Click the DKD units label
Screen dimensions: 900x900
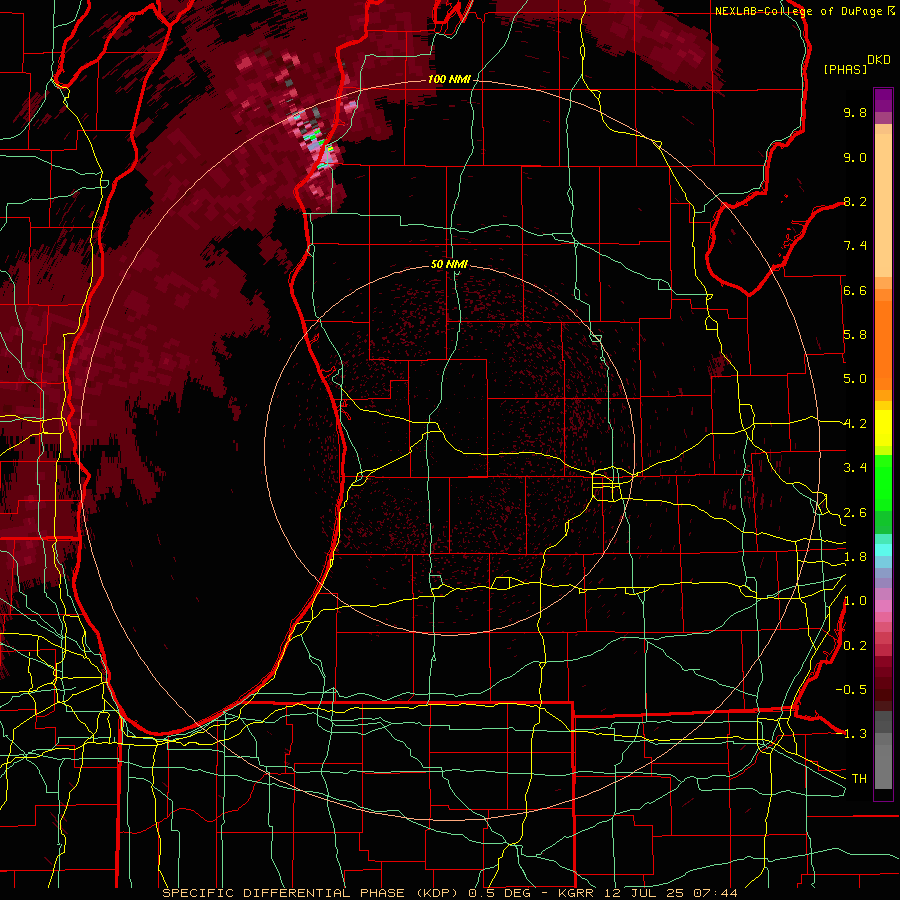[x=879, y=60]
